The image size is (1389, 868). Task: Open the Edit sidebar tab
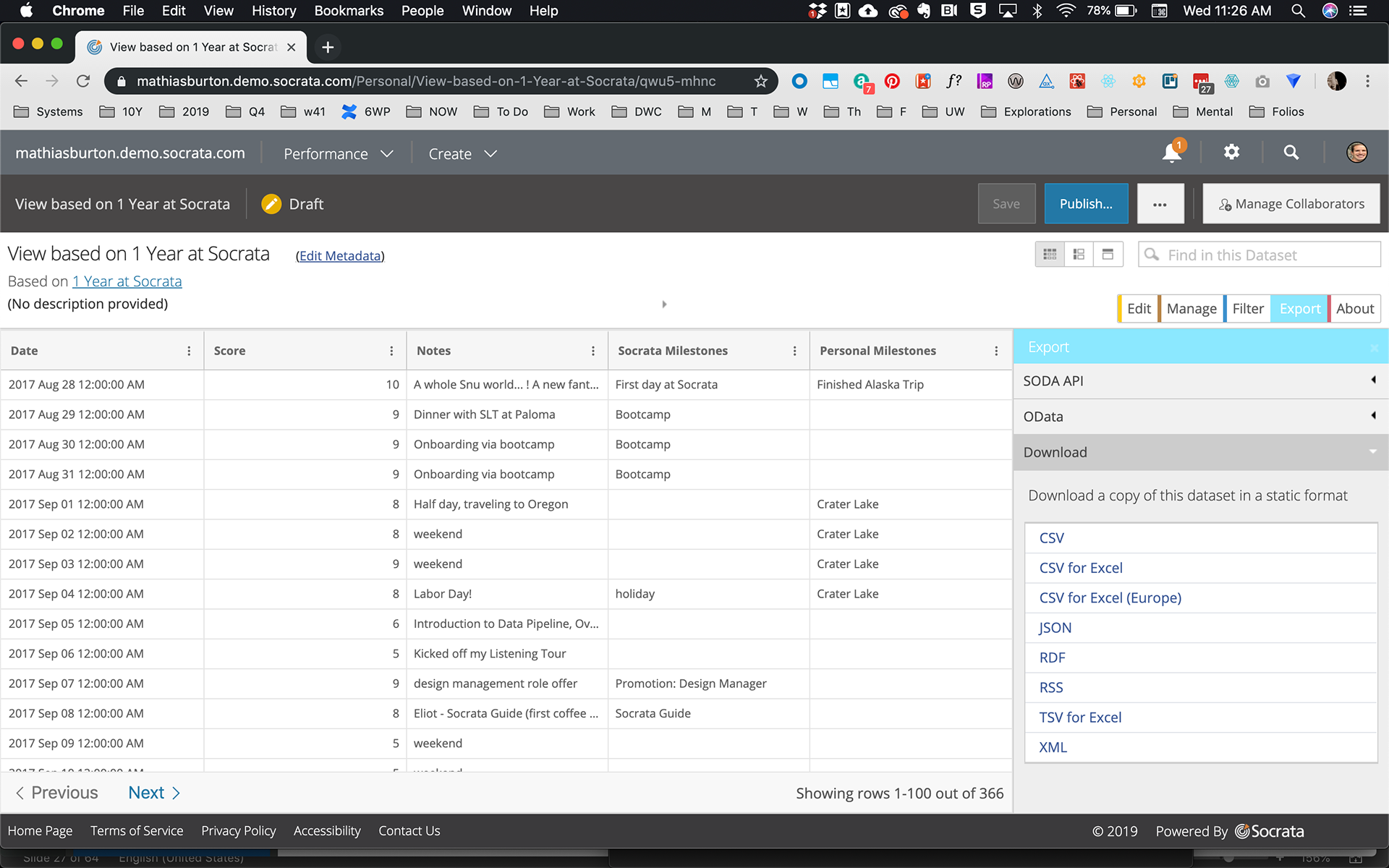pyautogui.click(x=1138, y=309)
